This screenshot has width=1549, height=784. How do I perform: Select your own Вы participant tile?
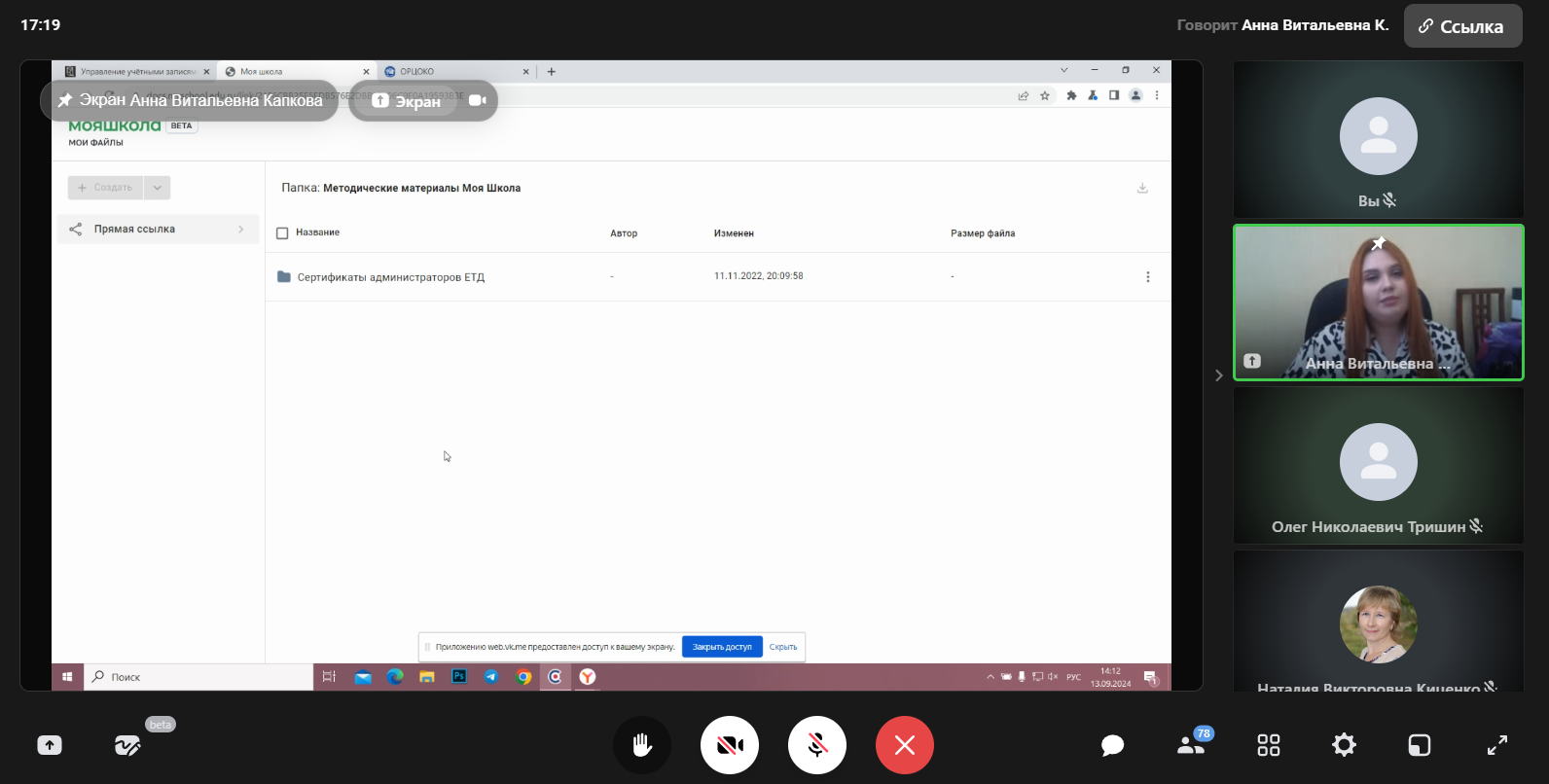coord(1378,140)
